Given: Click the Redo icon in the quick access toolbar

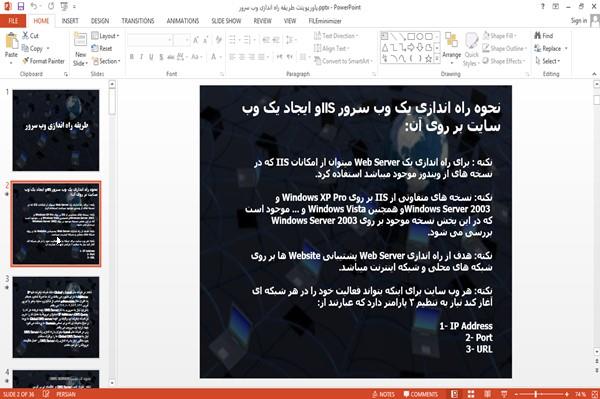Looking at the screenshot, I should pyautogui.click(x=51, y=6).
